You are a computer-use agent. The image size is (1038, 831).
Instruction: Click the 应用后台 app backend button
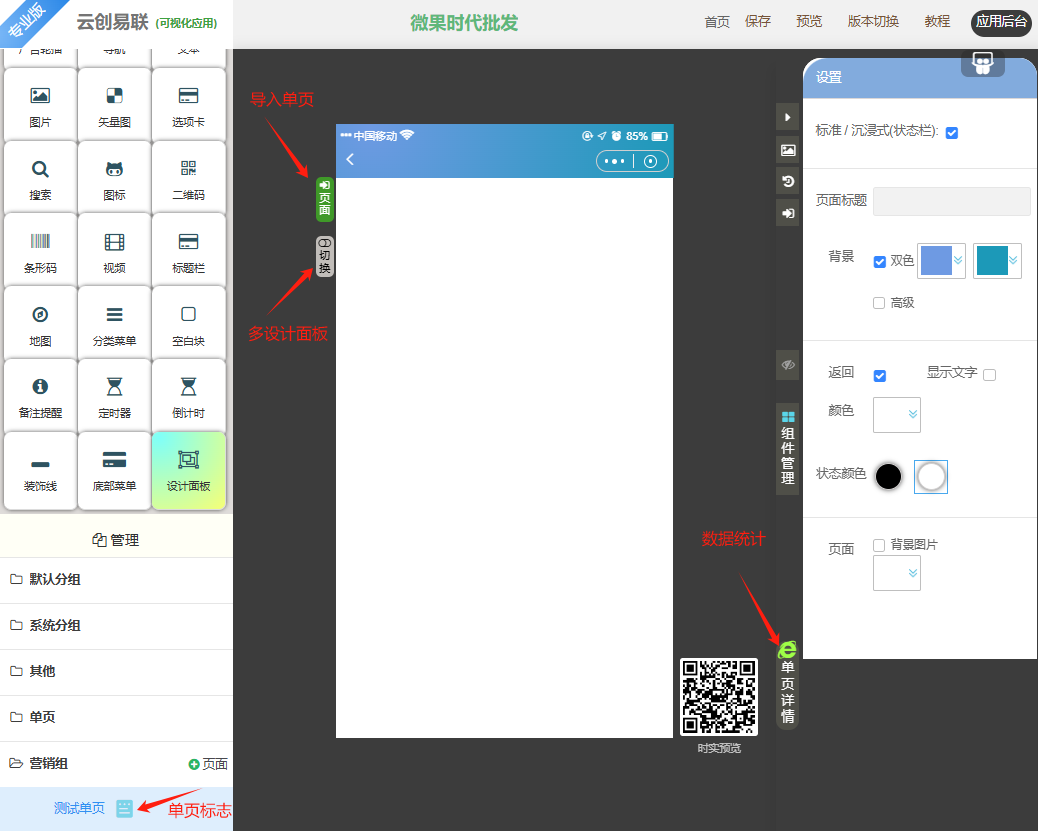pyautogui.click(x=1001, y=23)
